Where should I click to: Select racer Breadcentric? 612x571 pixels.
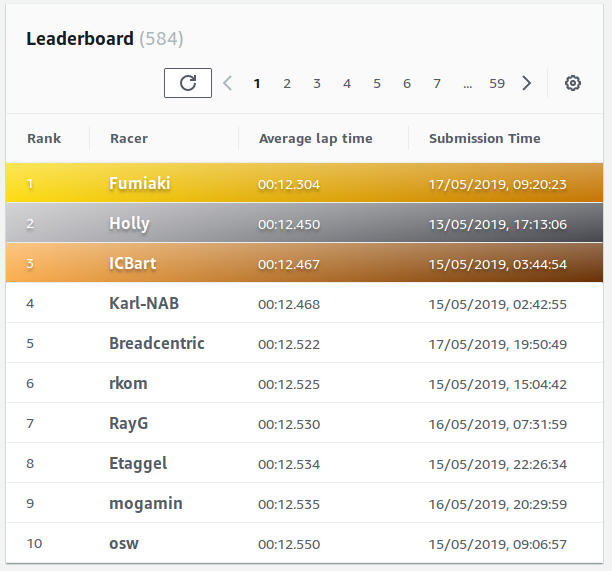(157, 343)
